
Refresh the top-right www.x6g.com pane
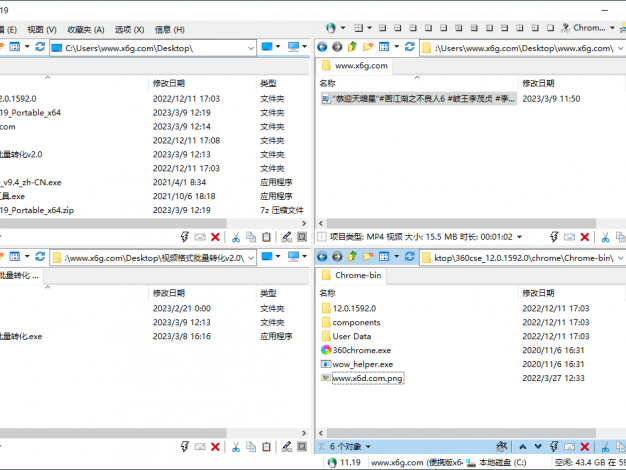(x=410, y=47)
